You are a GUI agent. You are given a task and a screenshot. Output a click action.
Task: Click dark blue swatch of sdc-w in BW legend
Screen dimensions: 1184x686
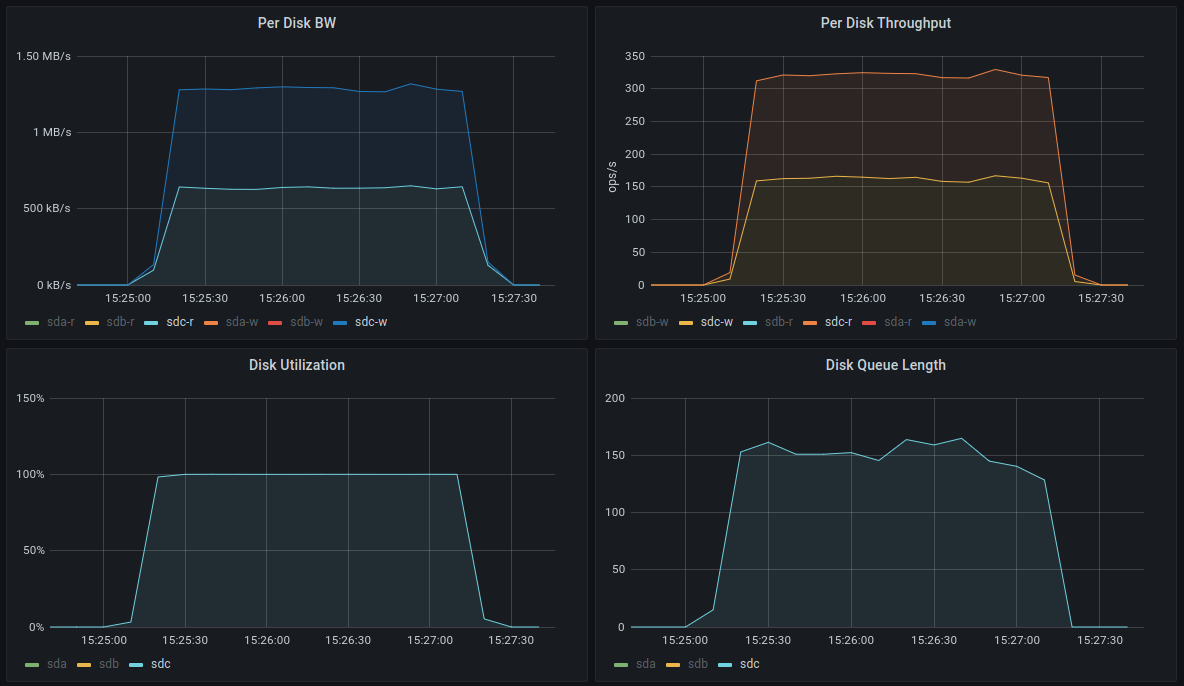pos(340,323)
